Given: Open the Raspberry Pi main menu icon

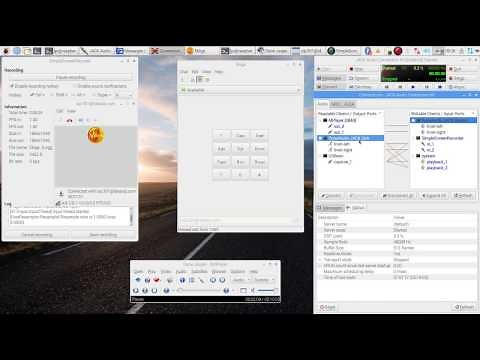Looking at the screenshot, I should tap(6, 51).
